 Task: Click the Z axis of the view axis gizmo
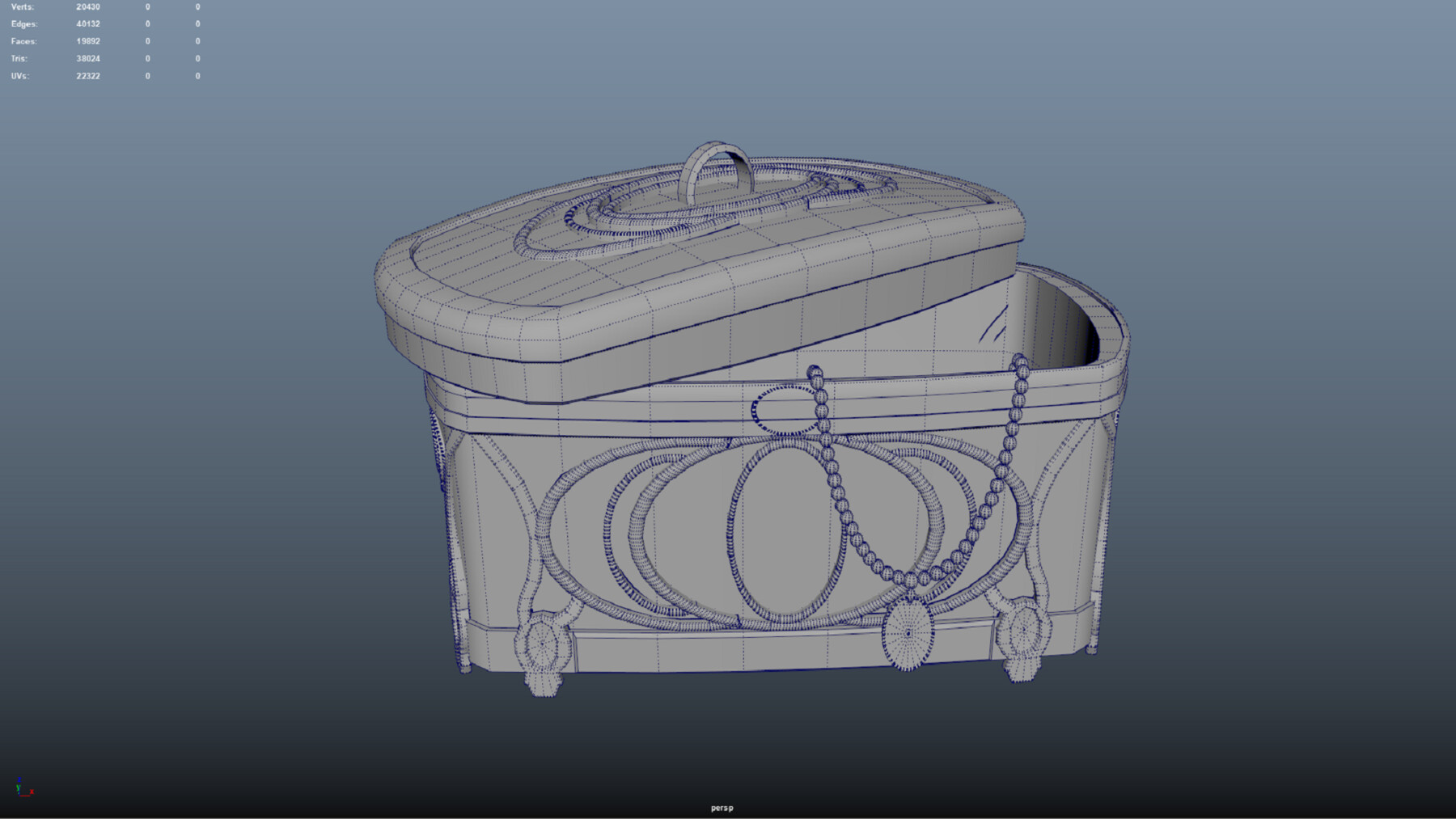click(19, 779)
